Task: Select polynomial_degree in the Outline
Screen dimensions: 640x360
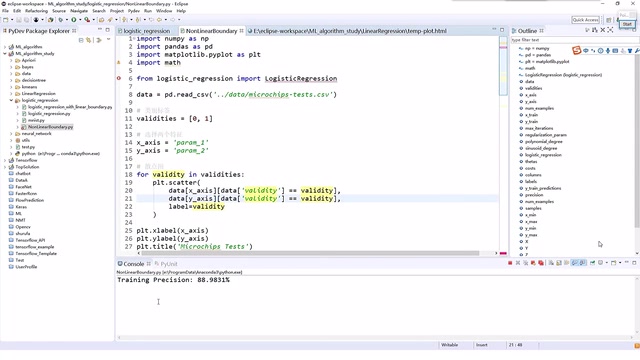Action: click(x=543, y=142)
